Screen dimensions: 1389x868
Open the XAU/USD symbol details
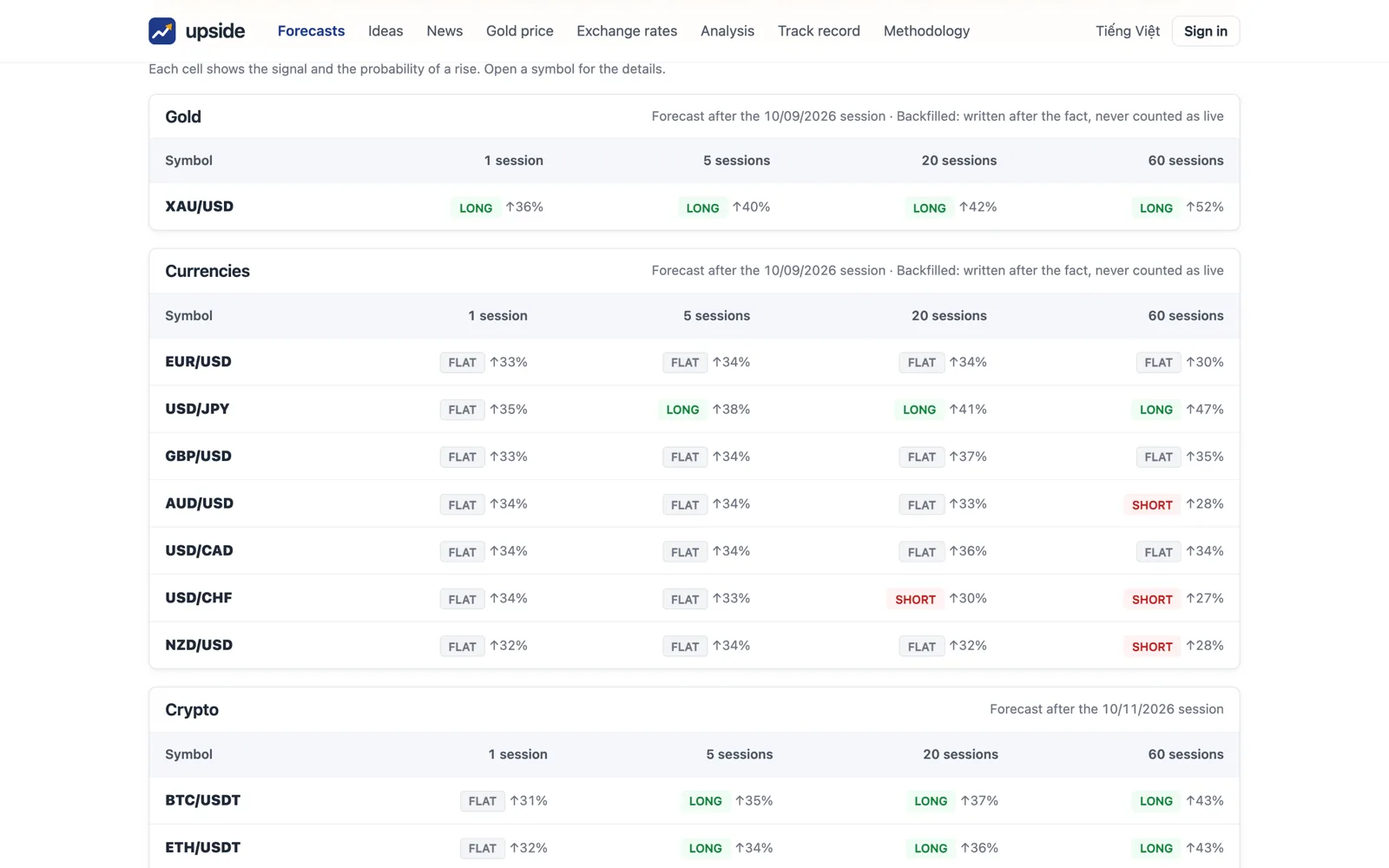pos(200,207)
